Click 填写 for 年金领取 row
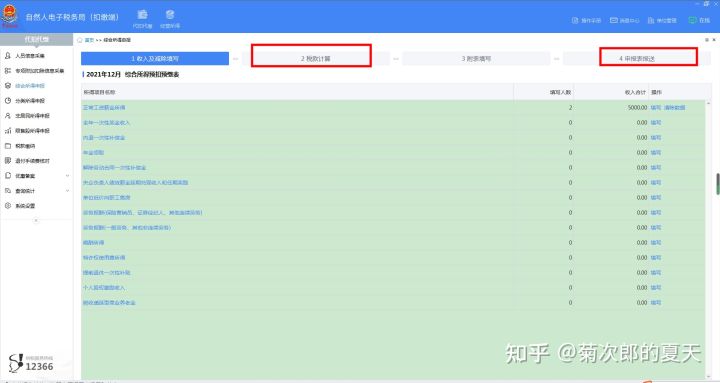The image size is (720, 383). tap(656, 152)
